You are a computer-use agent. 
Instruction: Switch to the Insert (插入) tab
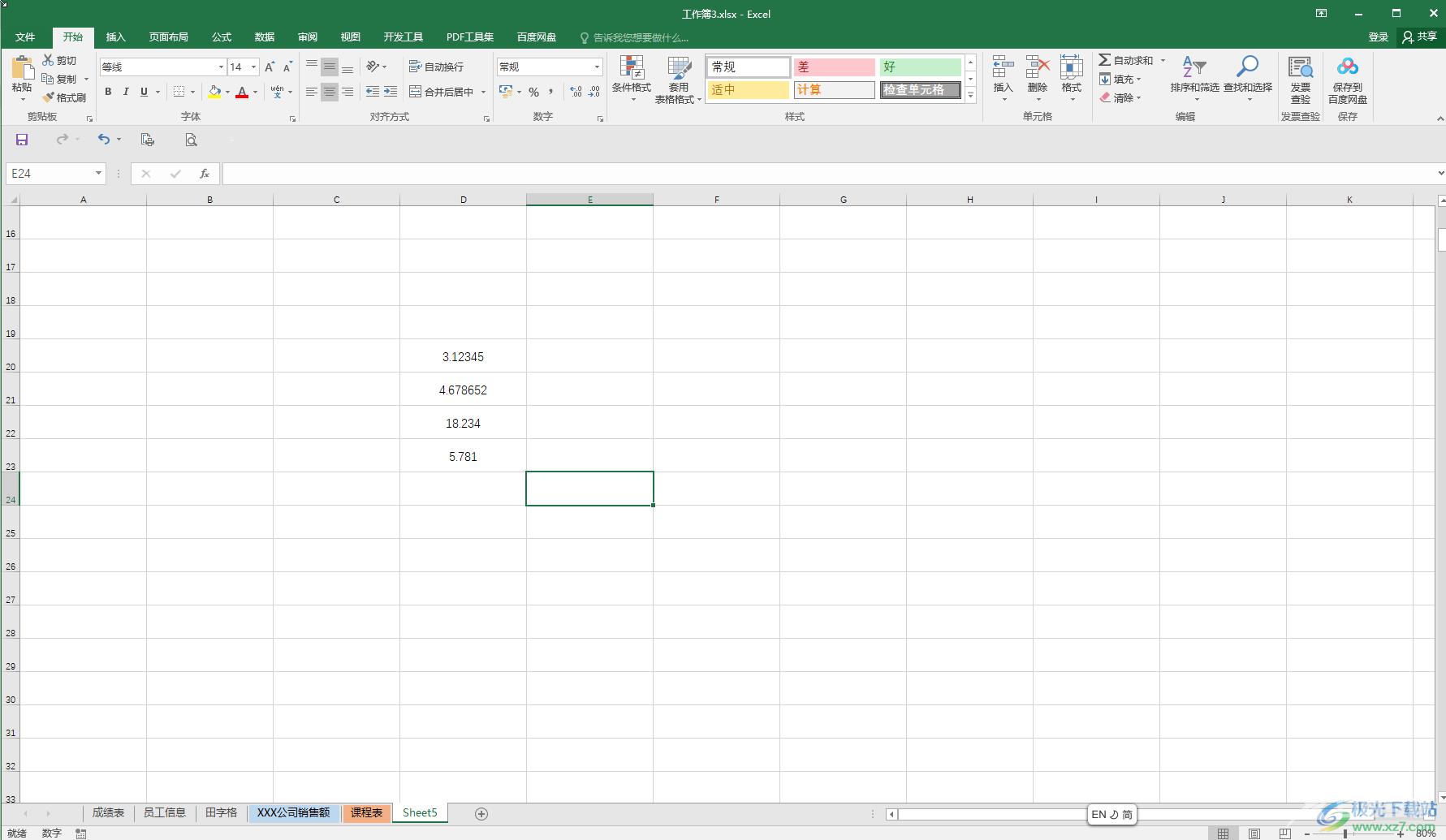(116, 37)
